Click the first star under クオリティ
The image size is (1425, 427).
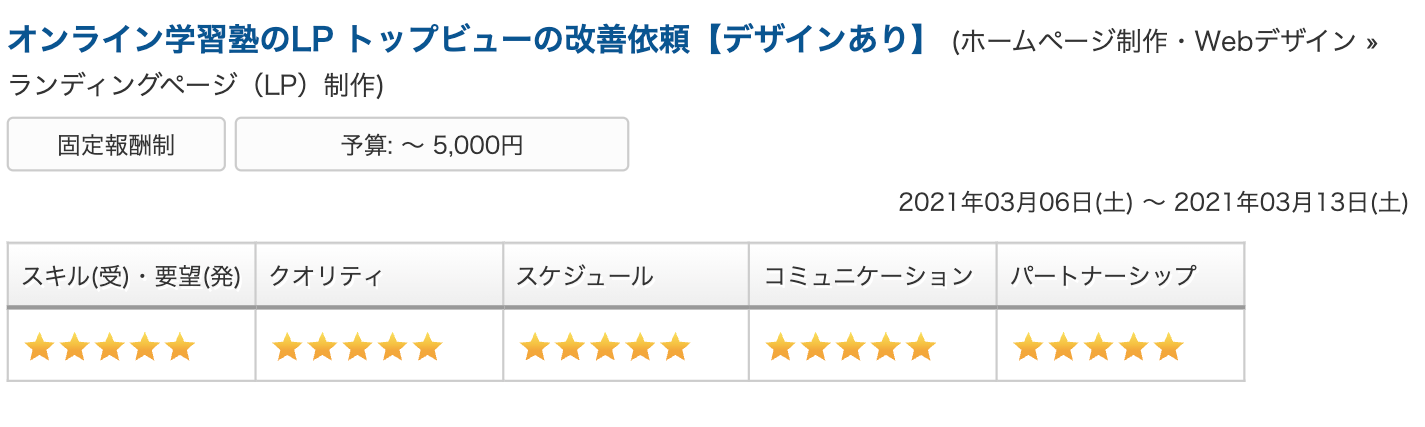287,347
